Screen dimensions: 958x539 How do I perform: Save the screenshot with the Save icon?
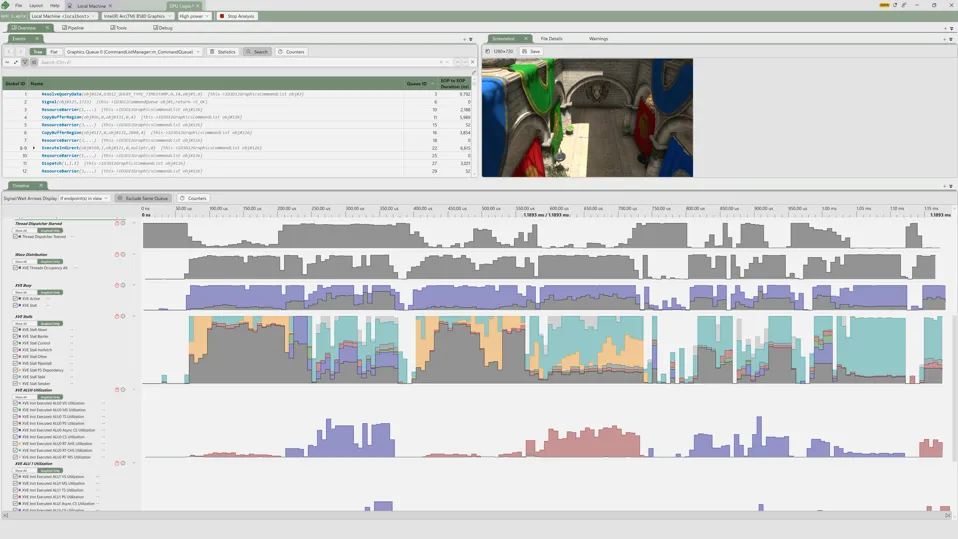531,51
